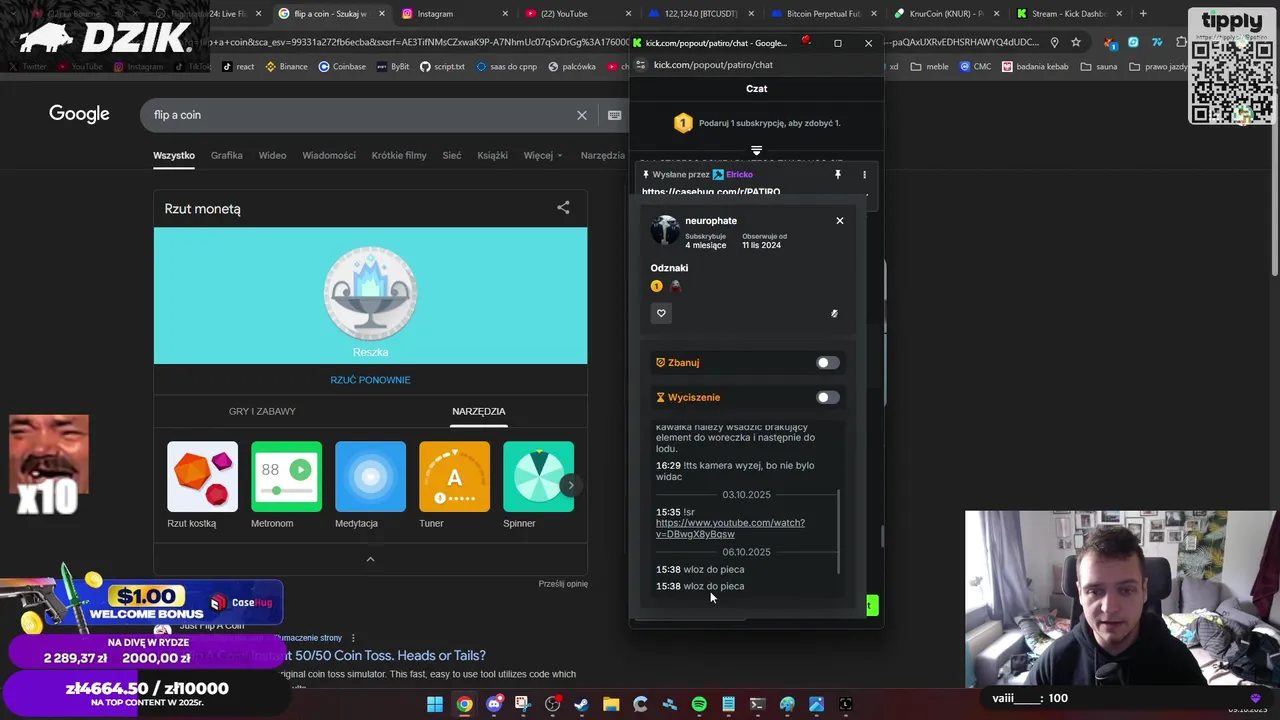Click the heart icon on neurophate's card
Screen dimensions: 1280x720
tap(661, 313)
